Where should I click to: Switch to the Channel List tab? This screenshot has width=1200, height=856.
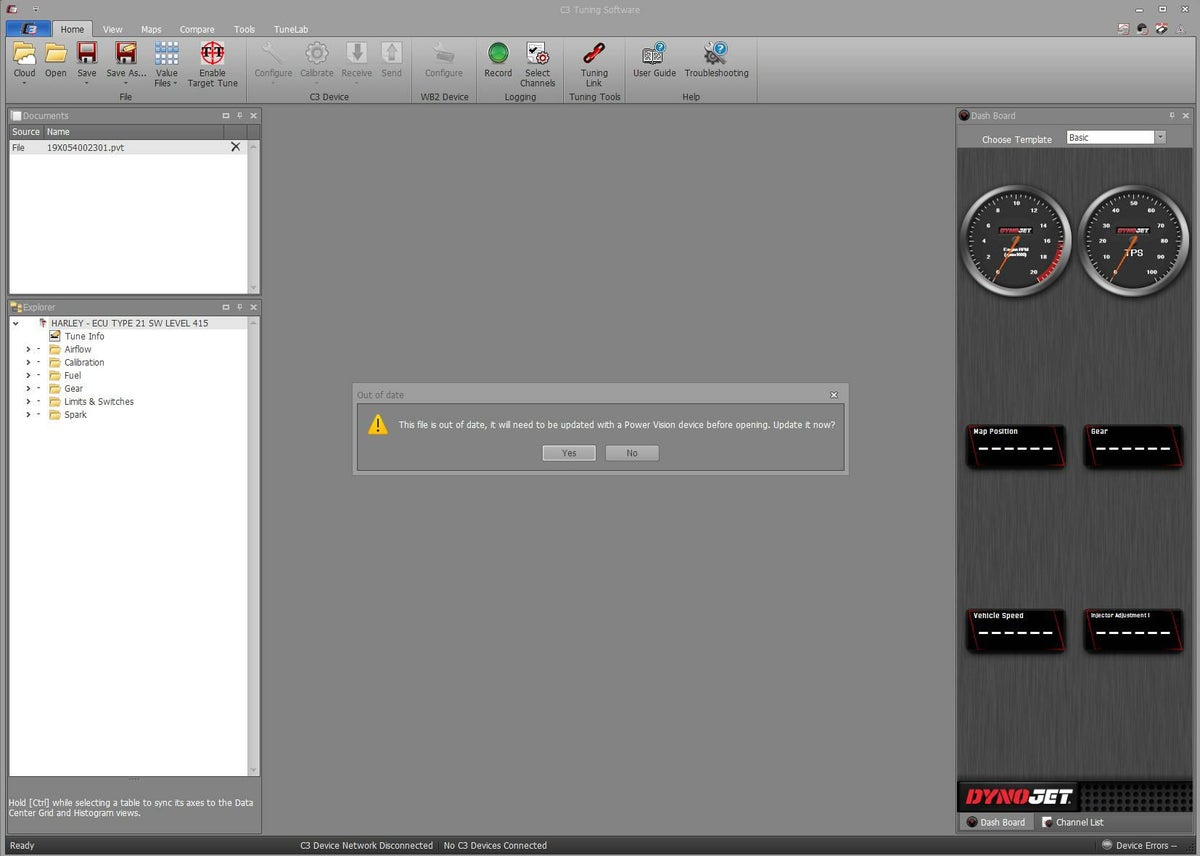click(1073, 822)
